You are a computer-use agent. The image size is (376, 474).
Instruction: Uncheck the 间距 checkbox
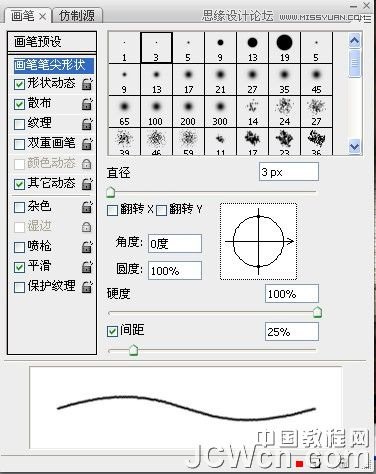(x=112, y=331)
